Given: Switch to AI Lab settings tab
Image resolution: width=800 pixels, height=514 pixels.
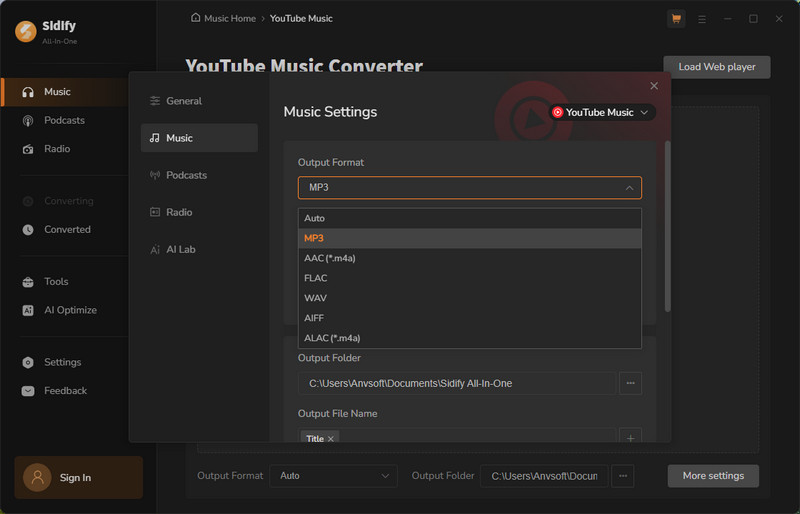Looking at the screenshot, I should [x=199, y=250].
